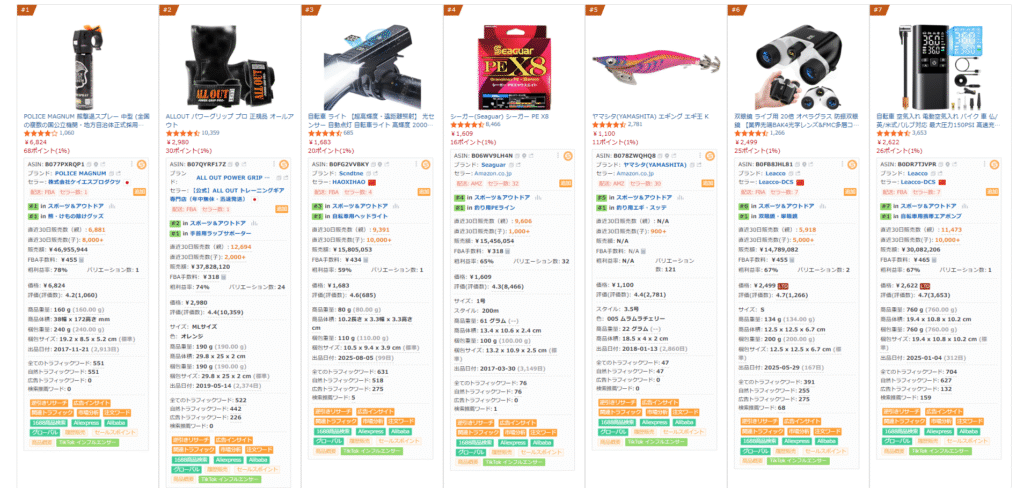
Task: Click the Aliexpress button under the binoculars product
Action: tap(797, 442)
